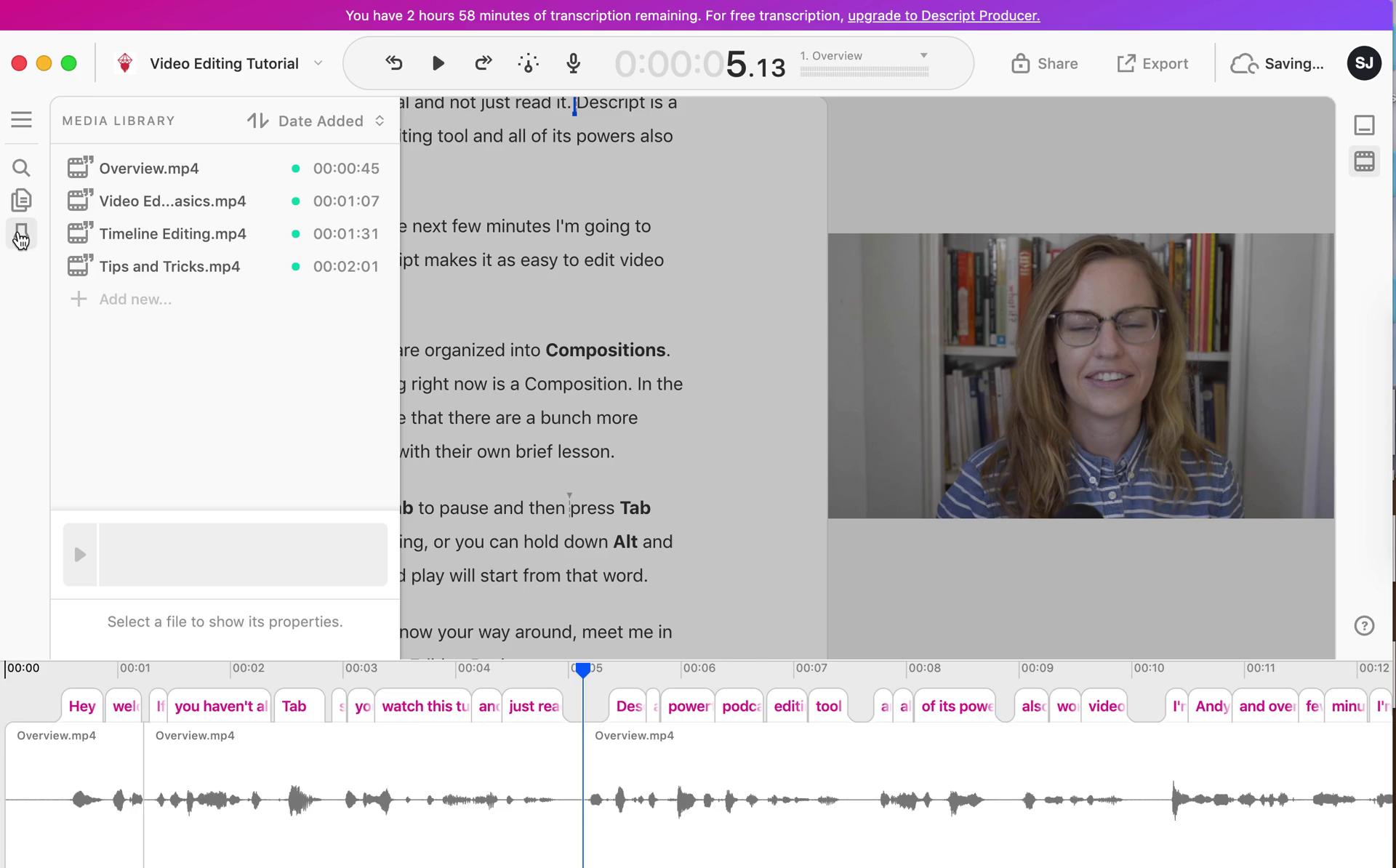Start recording with the microphone icon
1396x868 pixels.
click(574, 63)
